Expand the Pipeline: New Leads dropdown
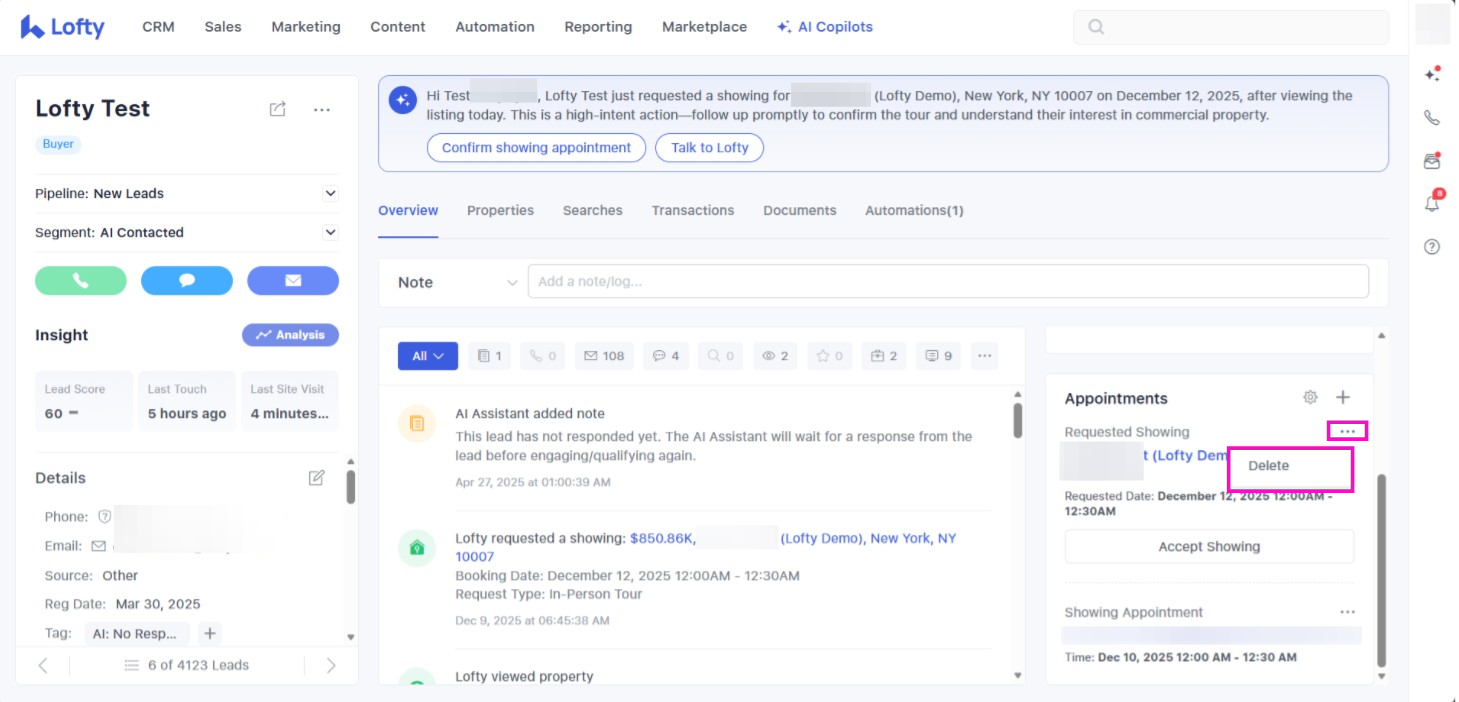1459x702 pixels. coord(330,193)
